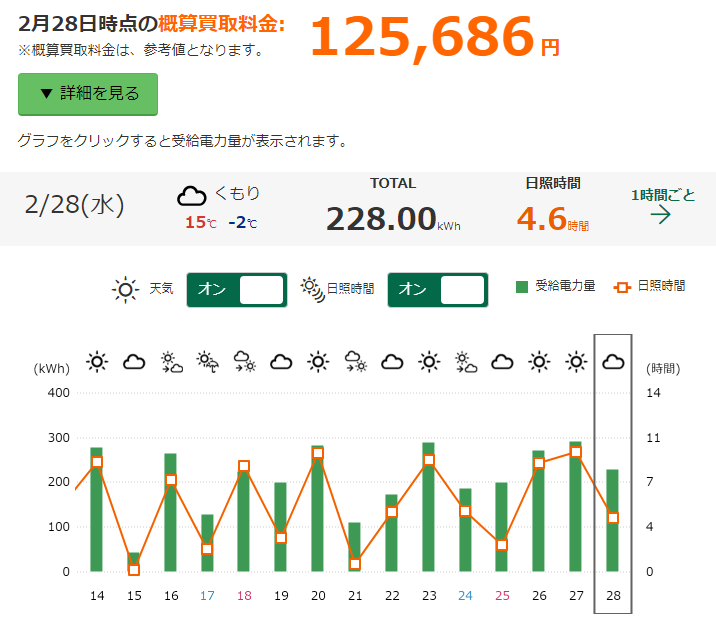This screenshot has width=716, height=620.
Task: Select the sunny weather icon for day 14
Action: point(97,362)
